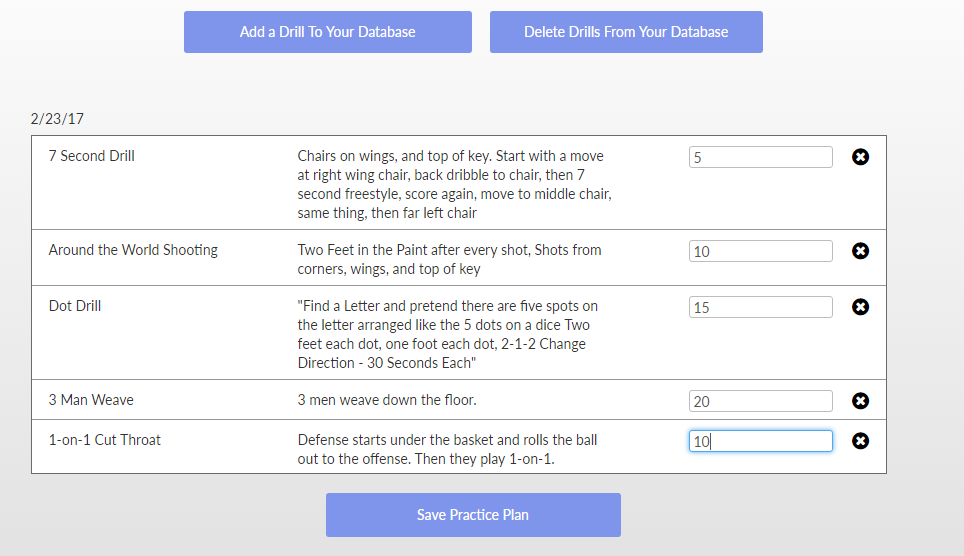Select the Around the World Shooting title

point(133,250)
